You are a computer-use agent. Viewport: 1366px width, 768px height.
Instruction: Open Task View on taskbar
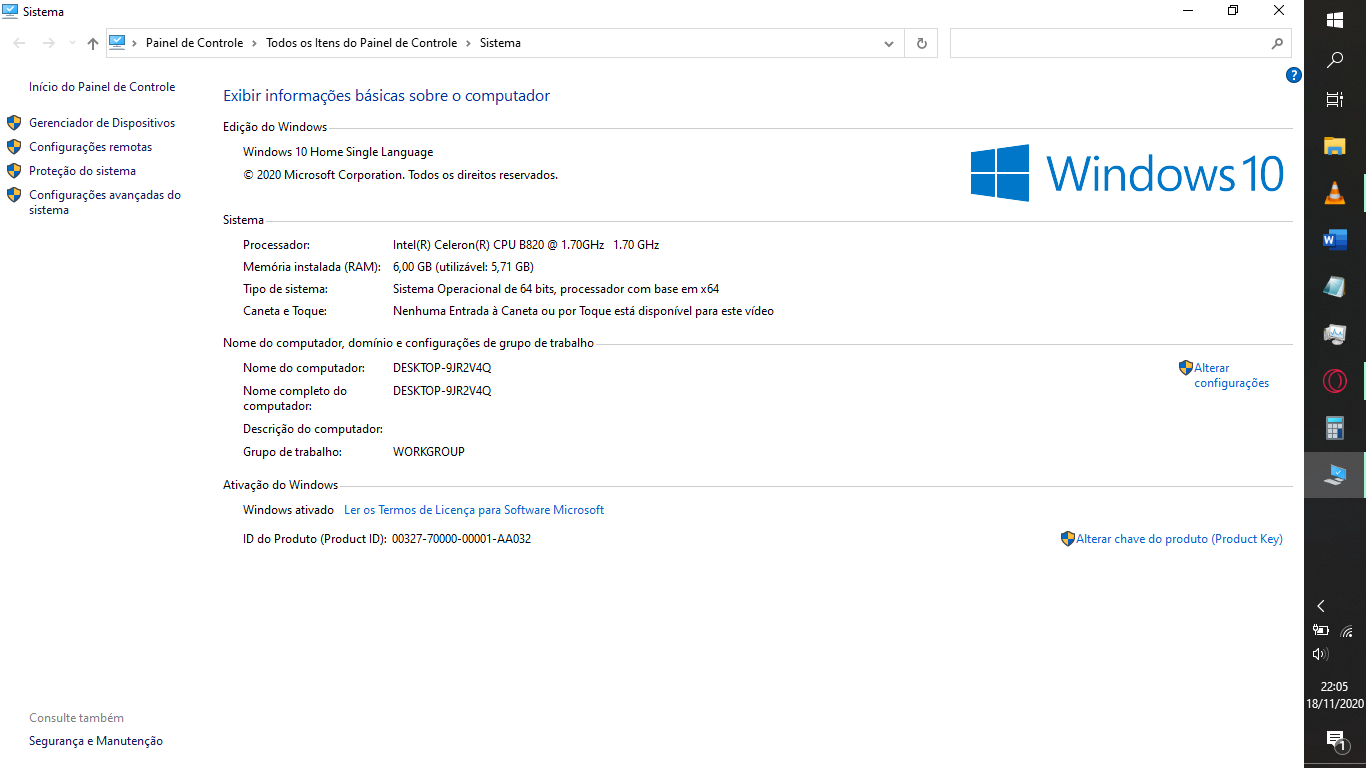[x=1335, y=99]
